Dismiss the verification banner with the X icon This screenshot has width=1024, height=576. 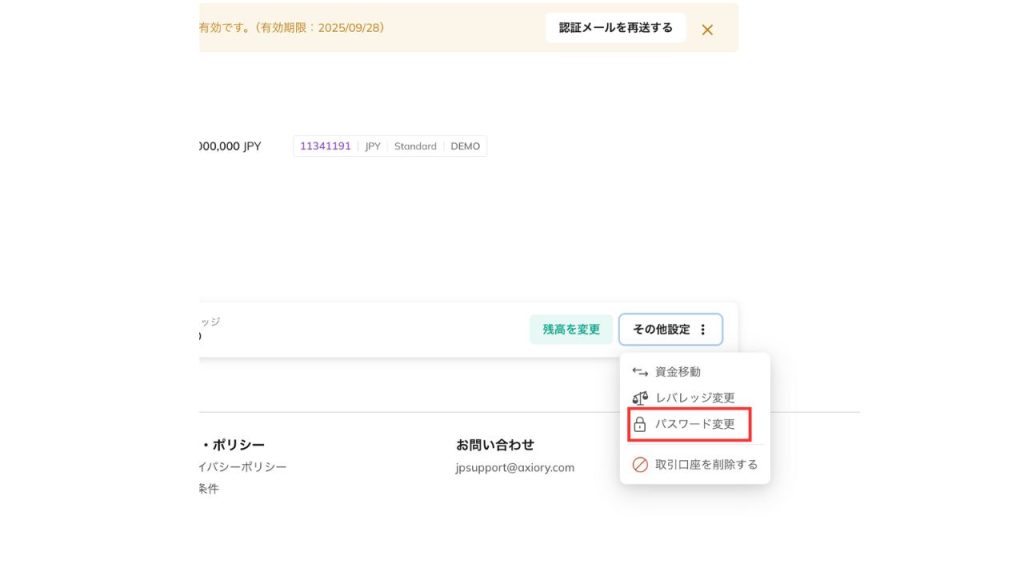(x=707, y=29)
